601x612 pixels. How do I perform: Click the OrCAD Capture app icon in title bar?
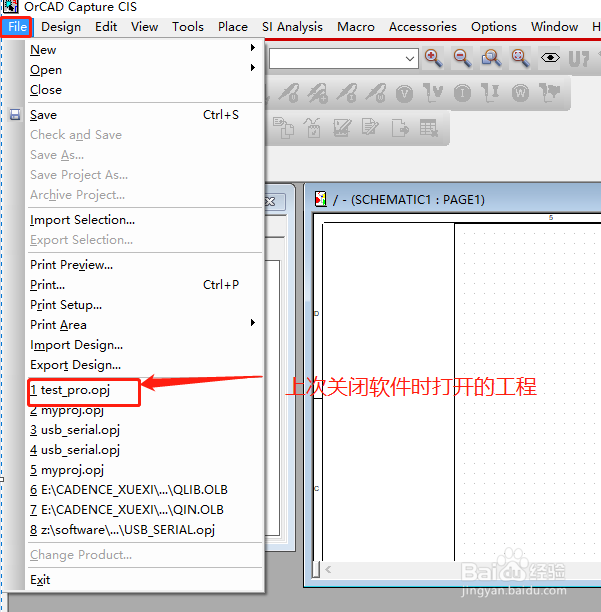click(11, 6)
